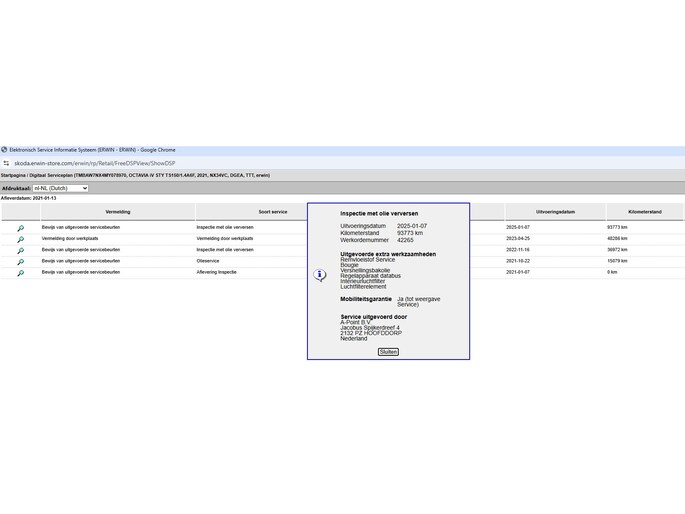Click the URL in the address bar

[x=95, y=162]
